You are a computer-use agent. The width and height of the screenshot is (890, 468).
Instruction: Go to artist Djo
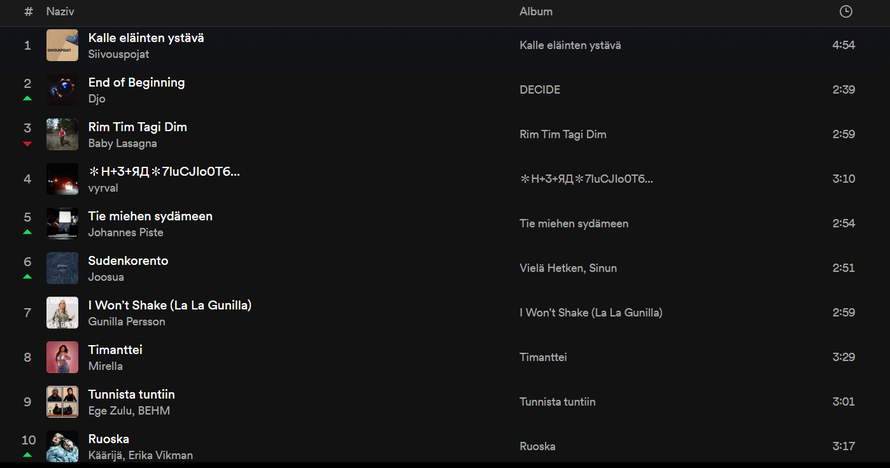(96, 99)
